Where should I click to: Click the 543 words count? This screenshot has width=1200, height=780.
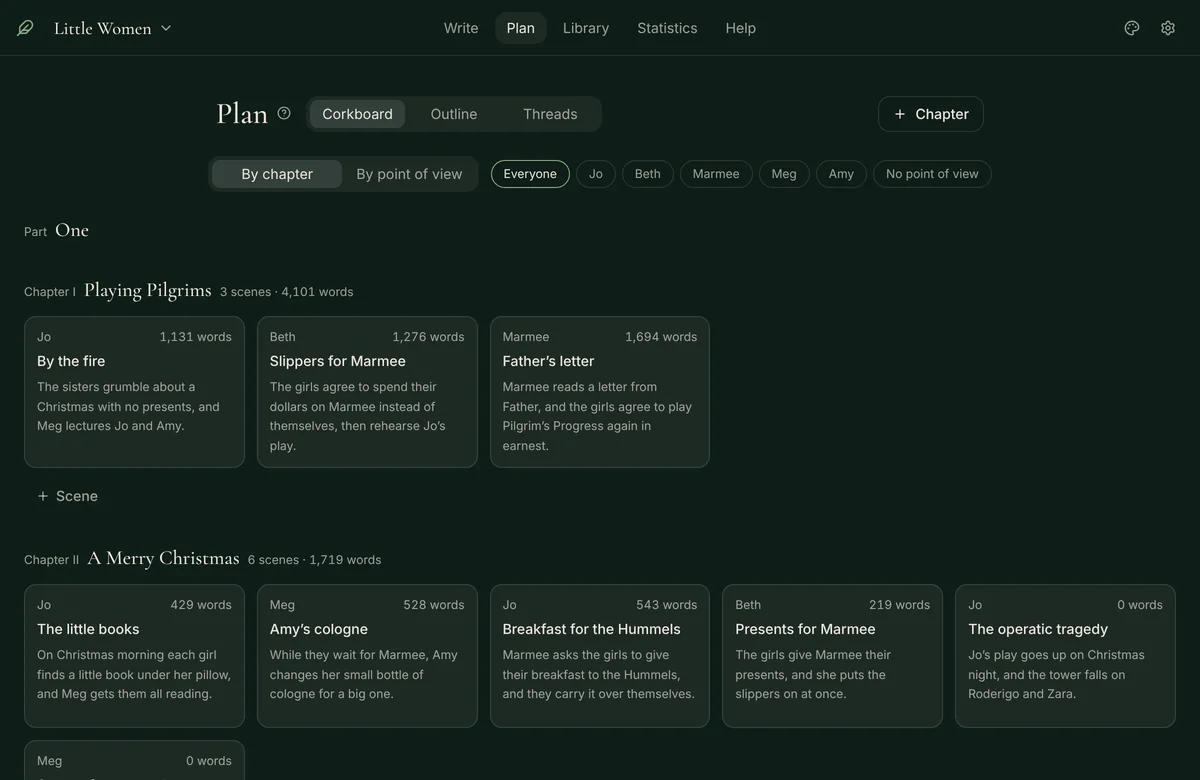pyautogui.click(x=667, y=605)
